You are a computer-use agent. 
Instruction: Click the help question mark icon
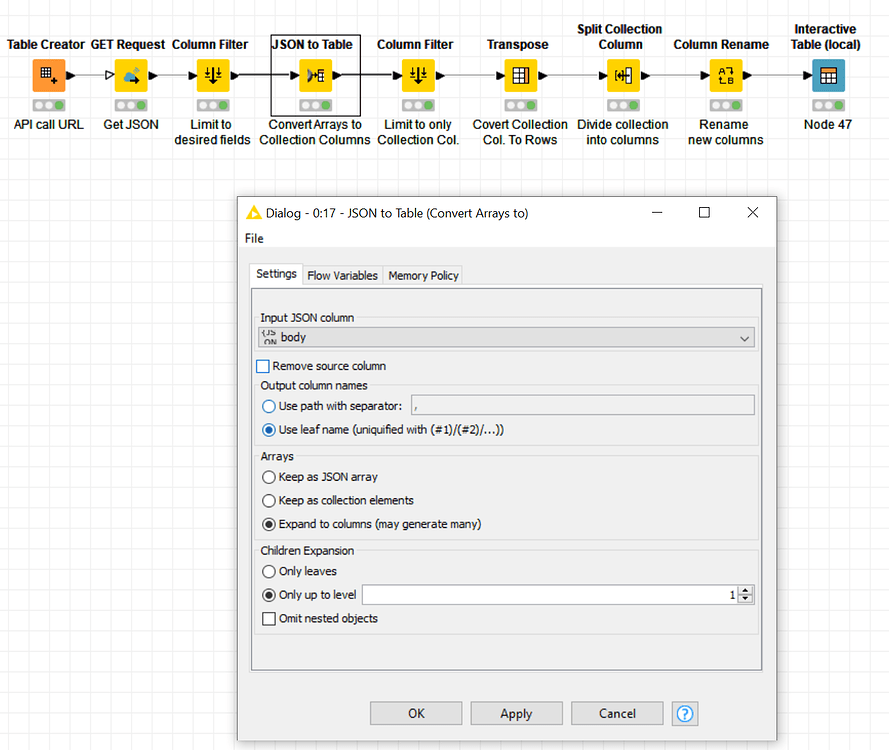tap(684, 713)
